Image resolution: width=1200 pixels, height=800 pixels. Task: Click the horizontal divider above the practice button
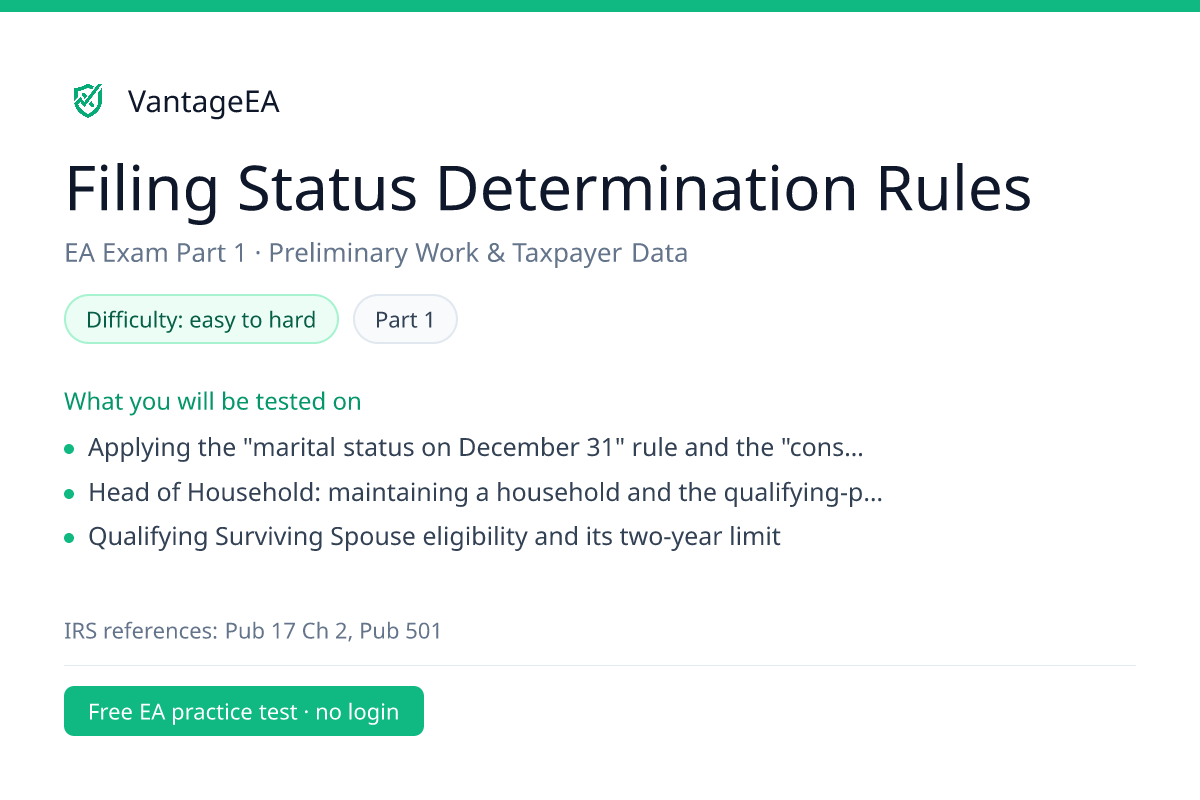[x=600, y=665]
